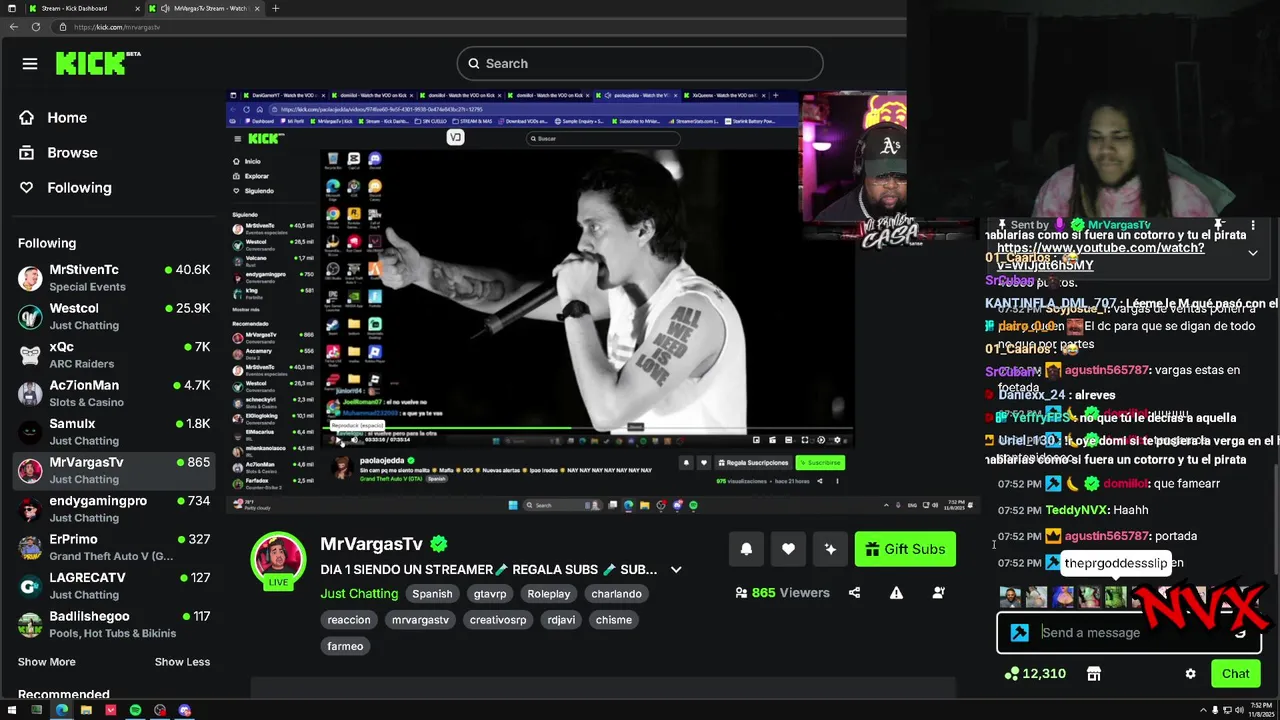
Task: Open File Explorer from the taskbar
Action: point(86,711)
